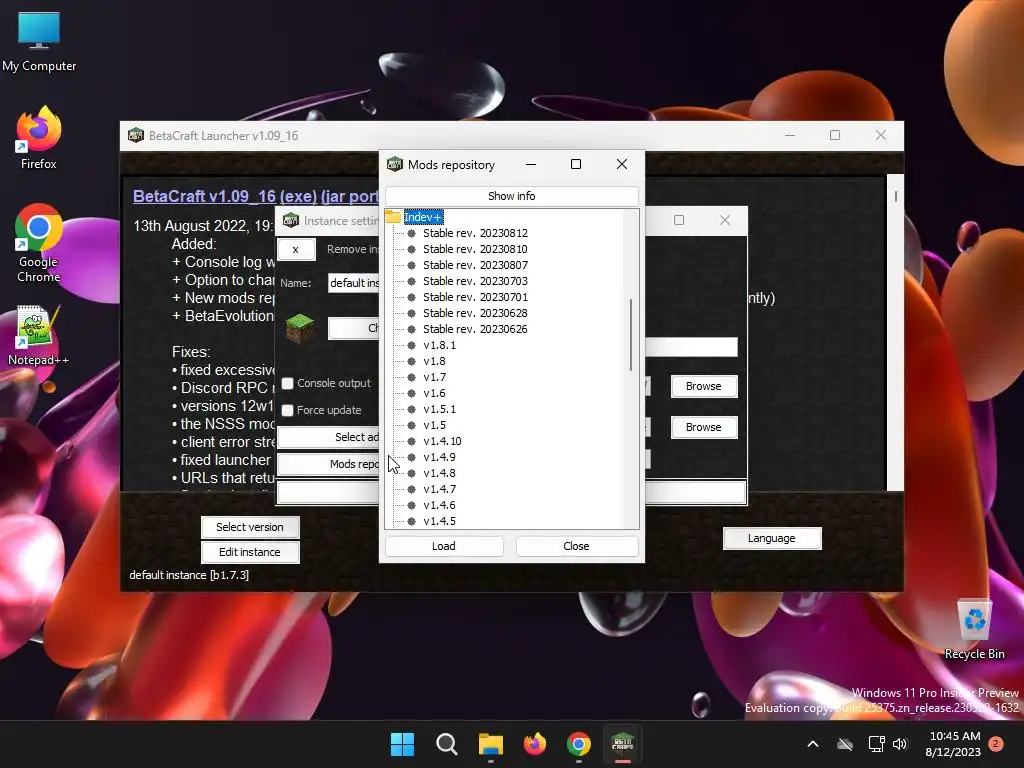1024x768 pixels.
Task: Open Chrome from the taskbar
Action: pos(579,744)
